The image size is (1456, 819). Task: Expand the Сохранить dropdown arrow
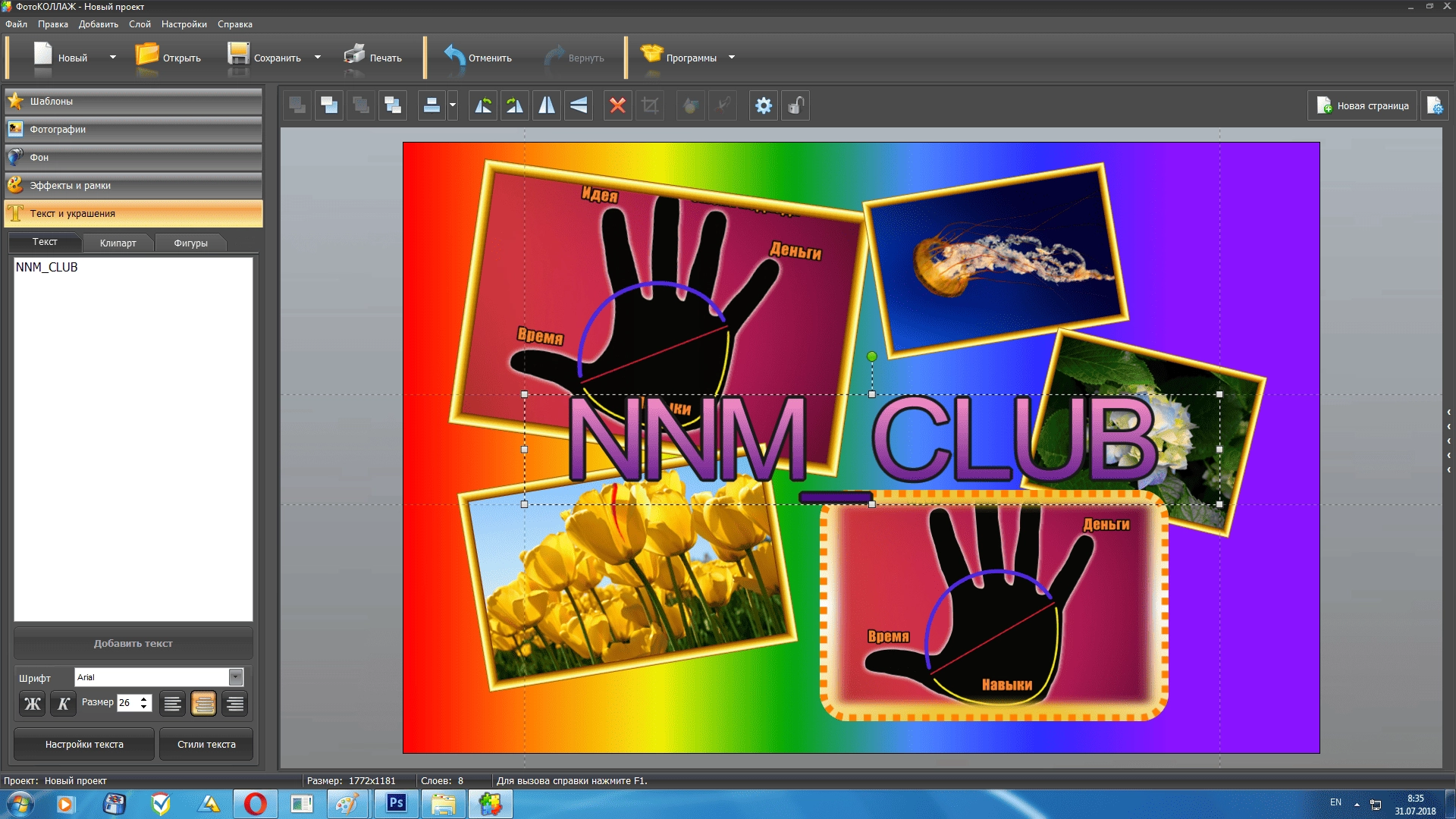318,58
